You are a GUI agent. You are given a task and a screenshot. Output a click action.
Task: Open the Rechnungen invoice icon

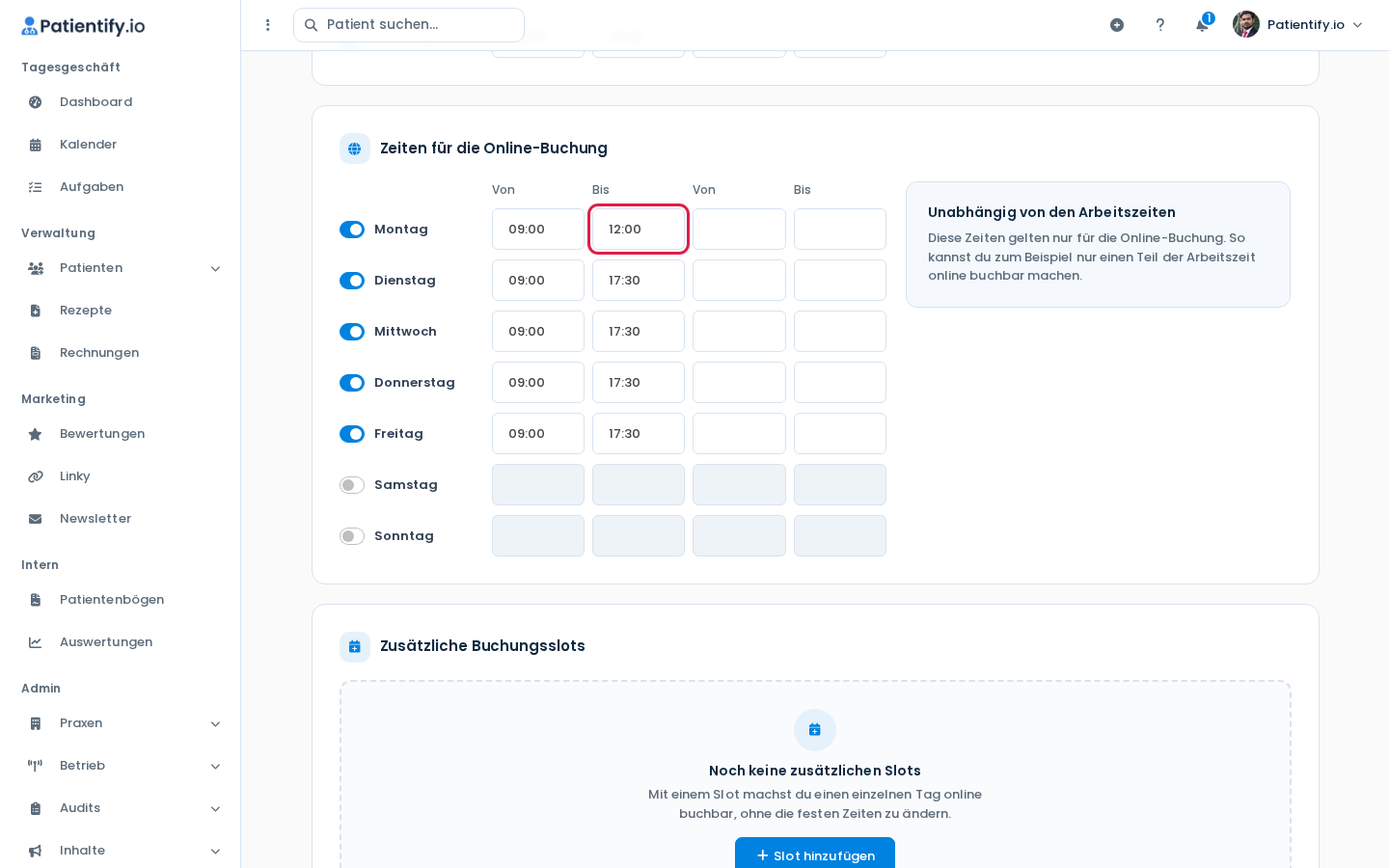36,353
